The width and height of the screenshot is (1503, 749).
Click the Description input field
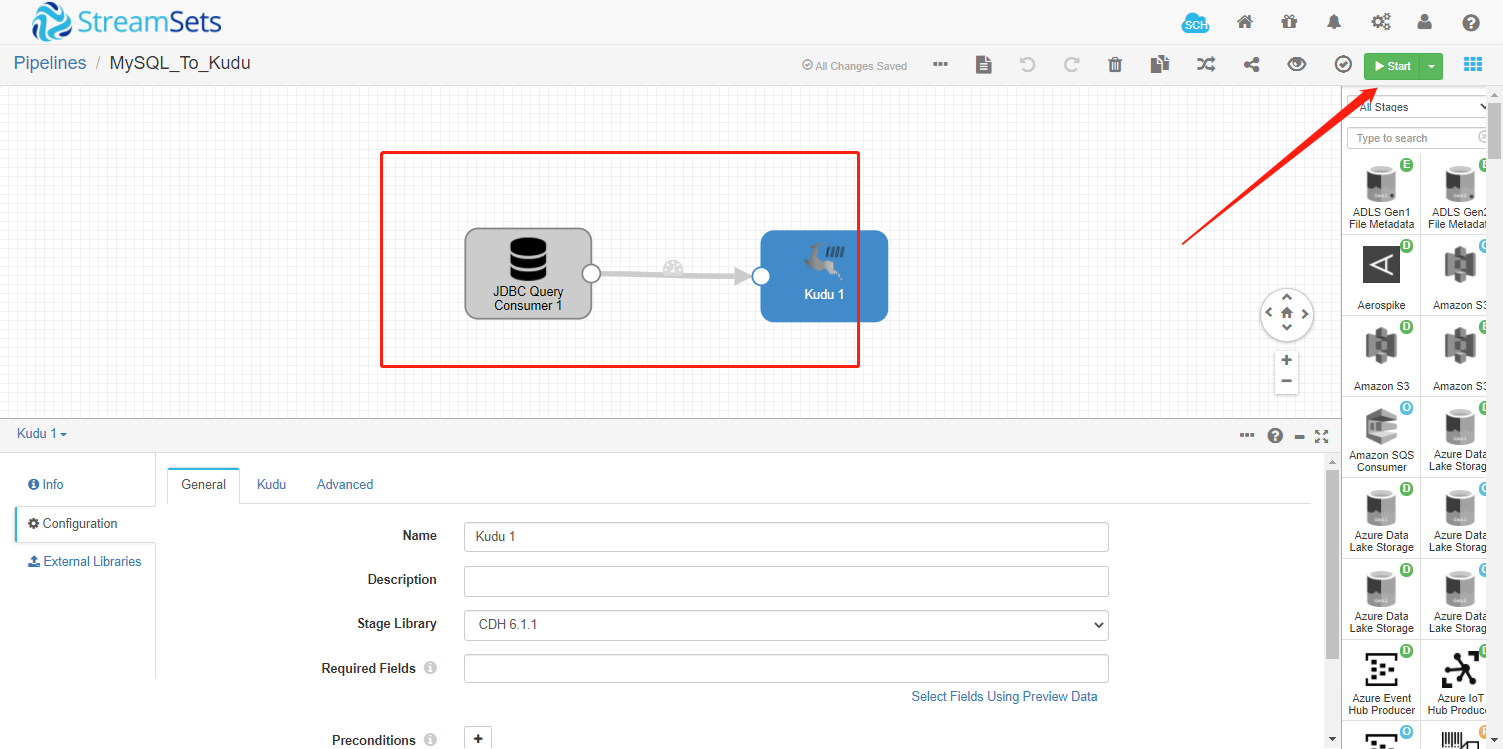[786, 581]
